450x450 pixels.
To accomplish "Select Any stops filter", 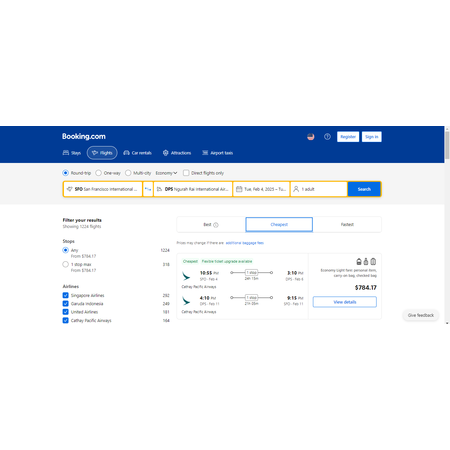I will [65, 250].
